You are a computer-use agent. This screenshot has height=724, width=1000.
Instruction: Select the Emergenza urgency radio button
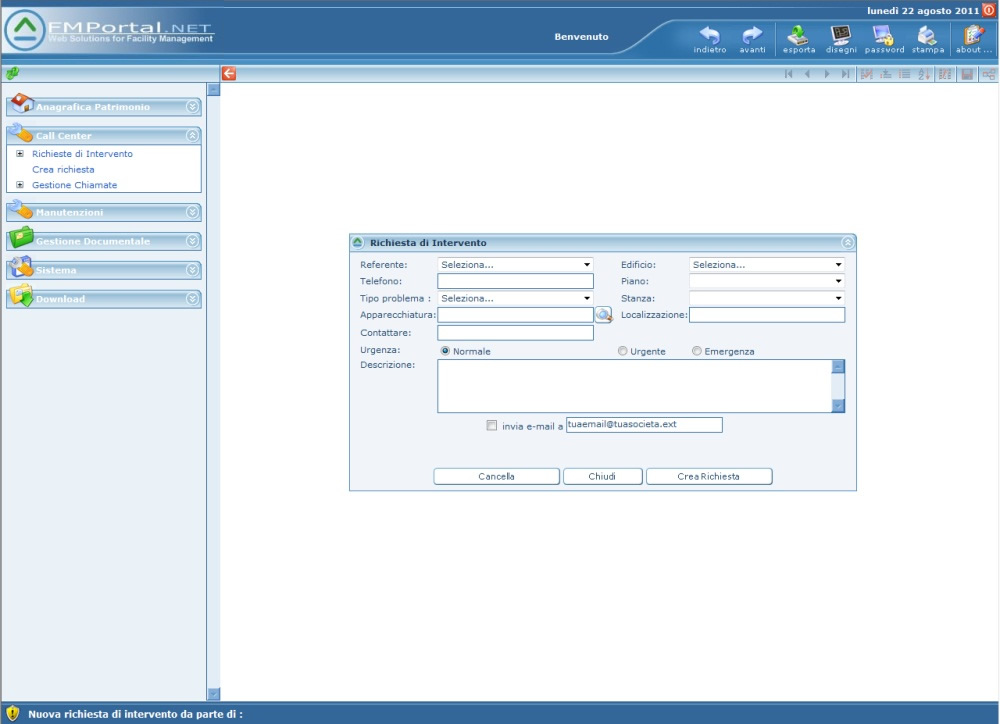click(696, 351)
